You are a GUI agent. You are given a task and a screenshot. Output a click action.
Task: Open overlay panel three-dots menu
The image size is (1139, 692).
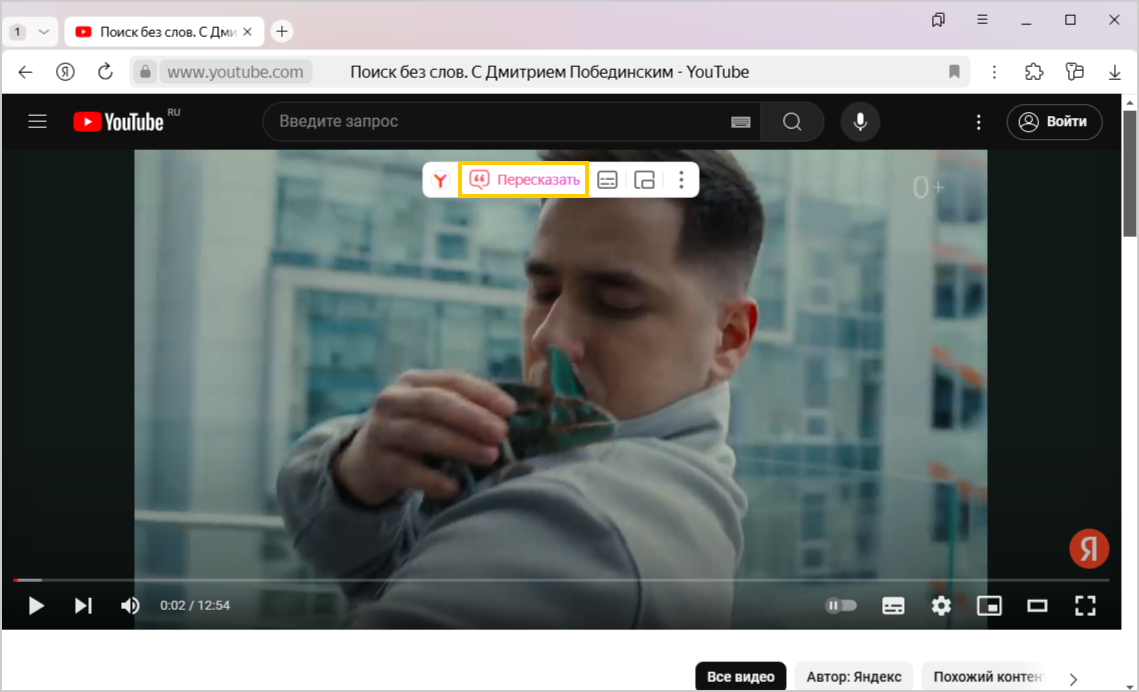(681, 180)
